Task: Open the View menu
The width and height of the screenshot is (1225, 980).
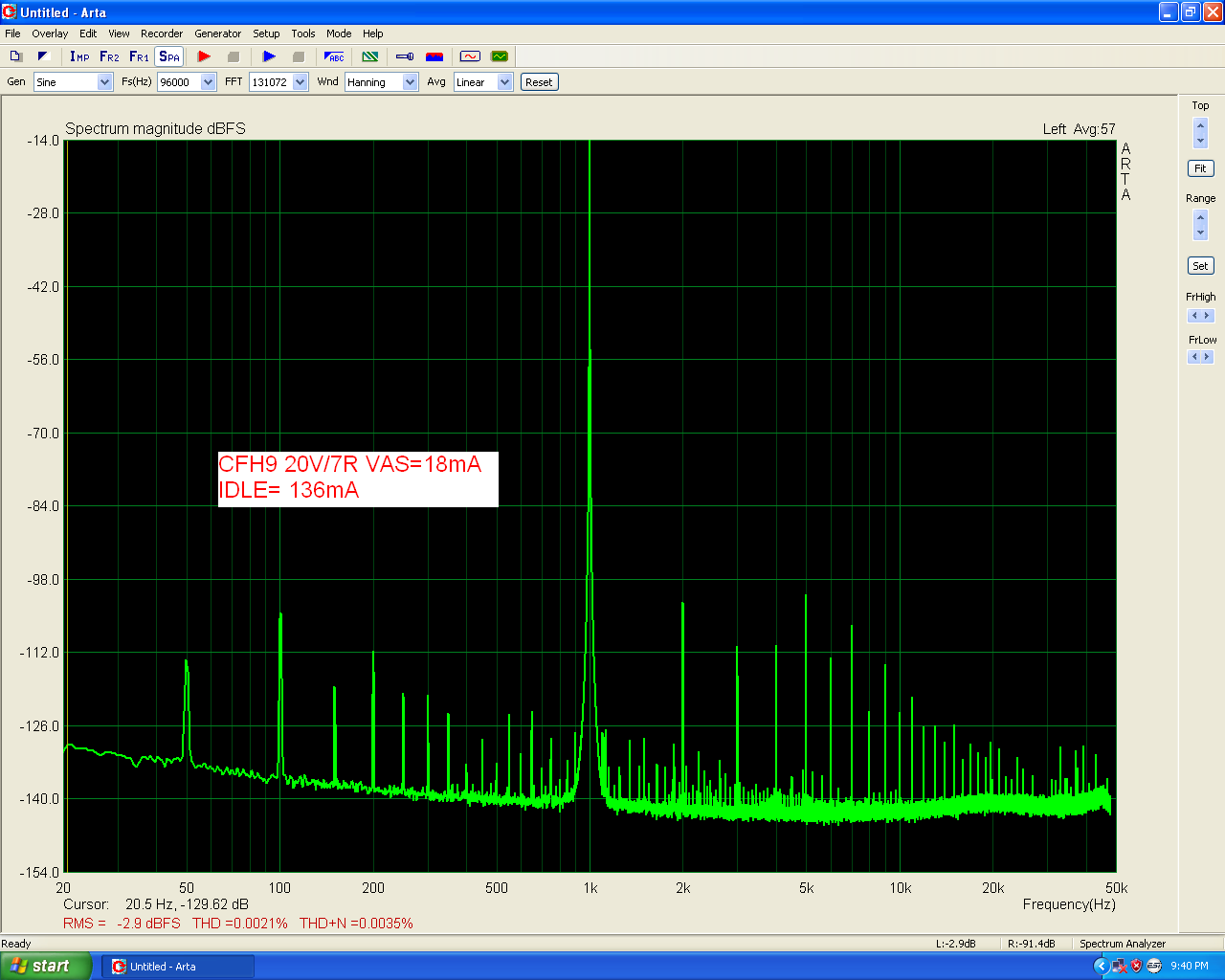Action: coord(119,33)
